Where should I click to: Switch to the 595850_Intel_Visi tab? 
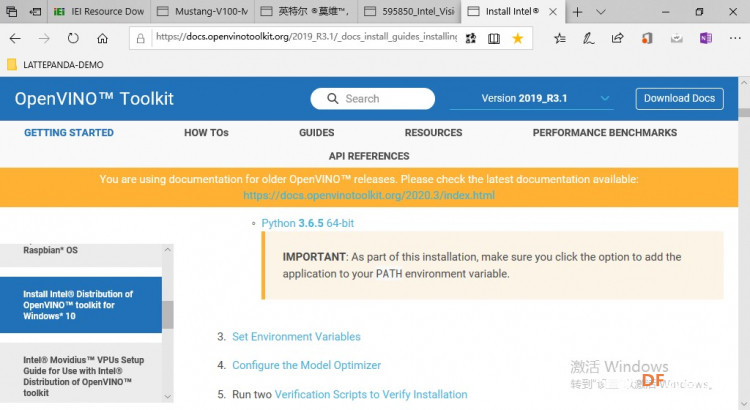pos(409,11)
